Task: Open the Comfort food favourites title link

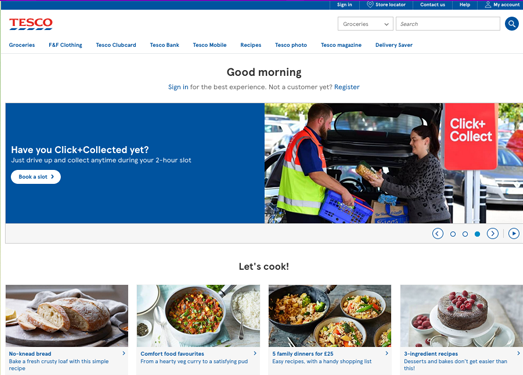Action: click(x=172, y=354)
